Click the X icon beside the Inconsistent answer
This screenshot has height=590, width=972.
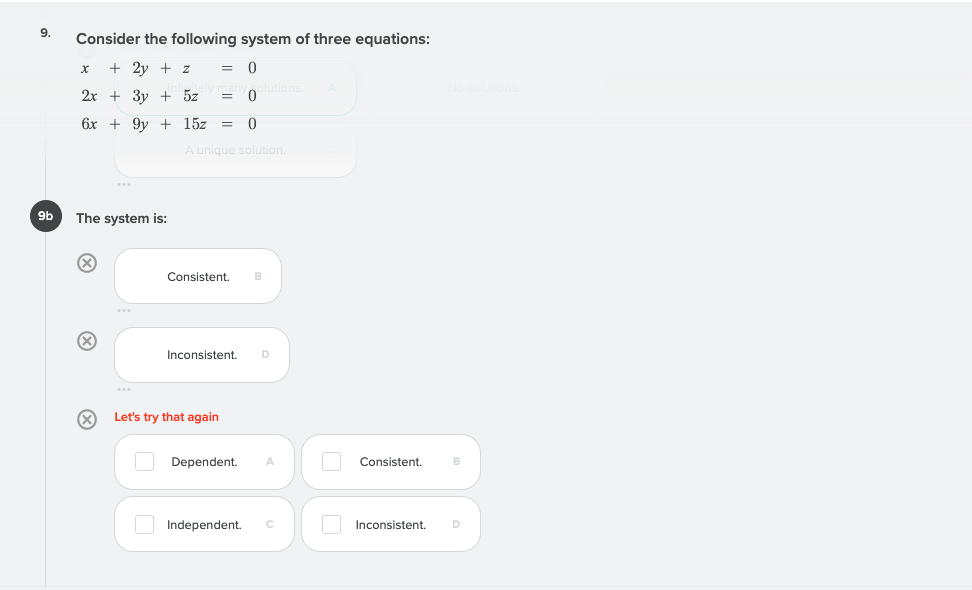[86, 340]
